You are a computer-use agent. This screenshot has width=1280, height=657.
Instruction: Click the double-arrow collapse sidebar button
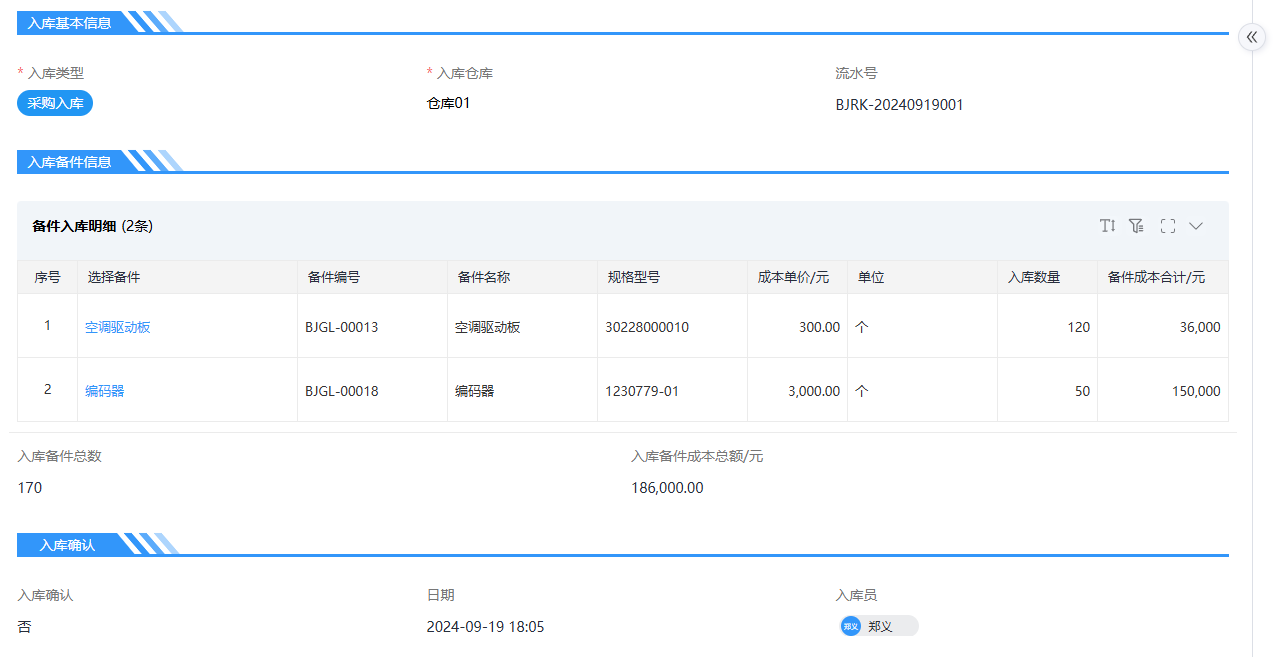(x=1252, y=37)
